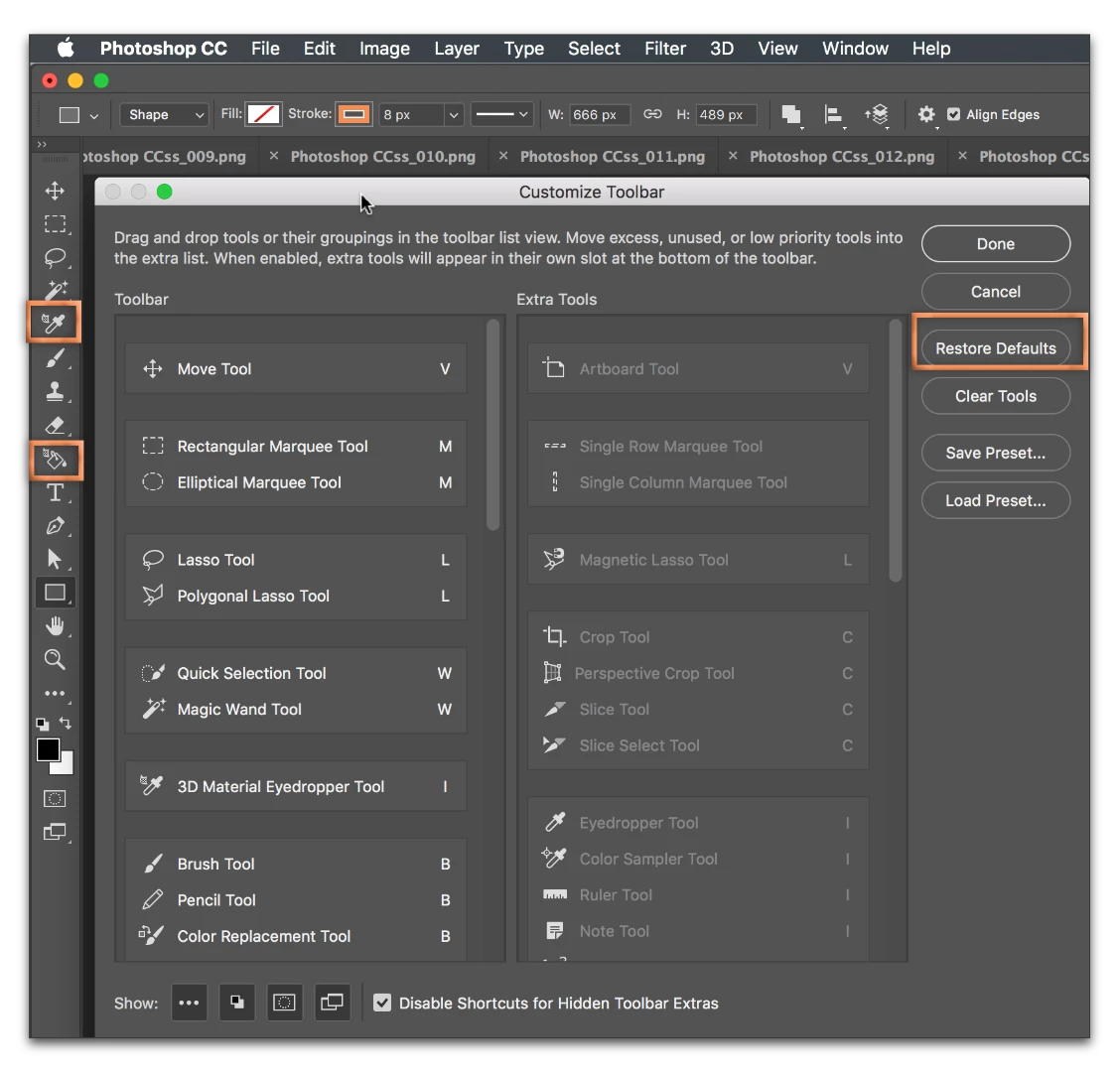Close the Photoshop CCss_011.png tab
1120x1072 pixels.
(x=502, y=155)
